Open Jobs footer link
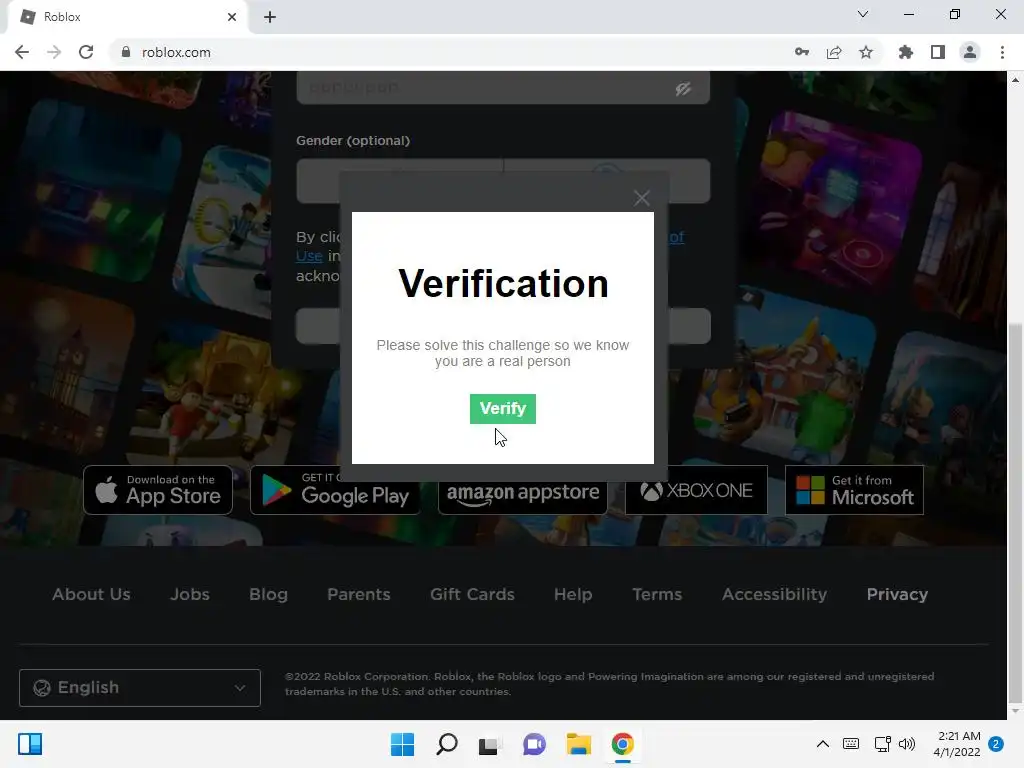 (190, 594)
